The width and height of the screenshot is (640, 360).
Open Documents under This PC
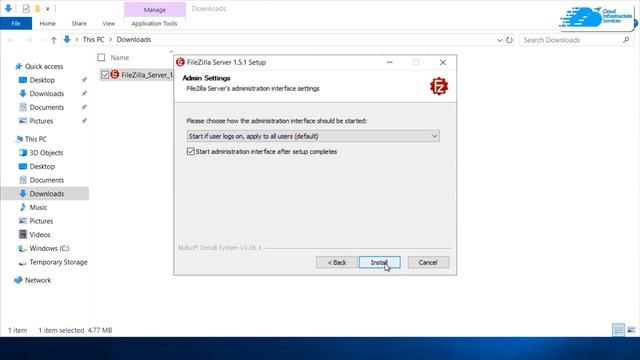pos(47,180)
